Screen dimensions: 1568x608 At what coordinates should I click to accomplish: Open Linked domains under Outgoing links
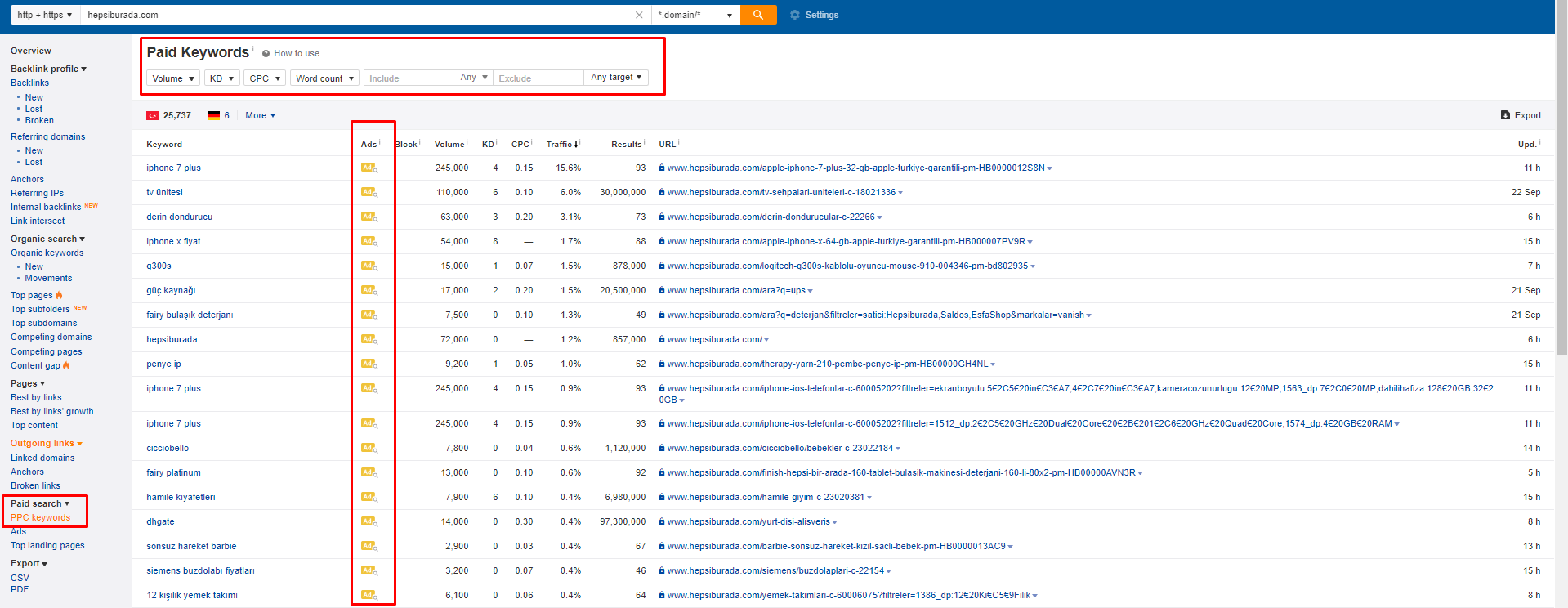point(42,458)
